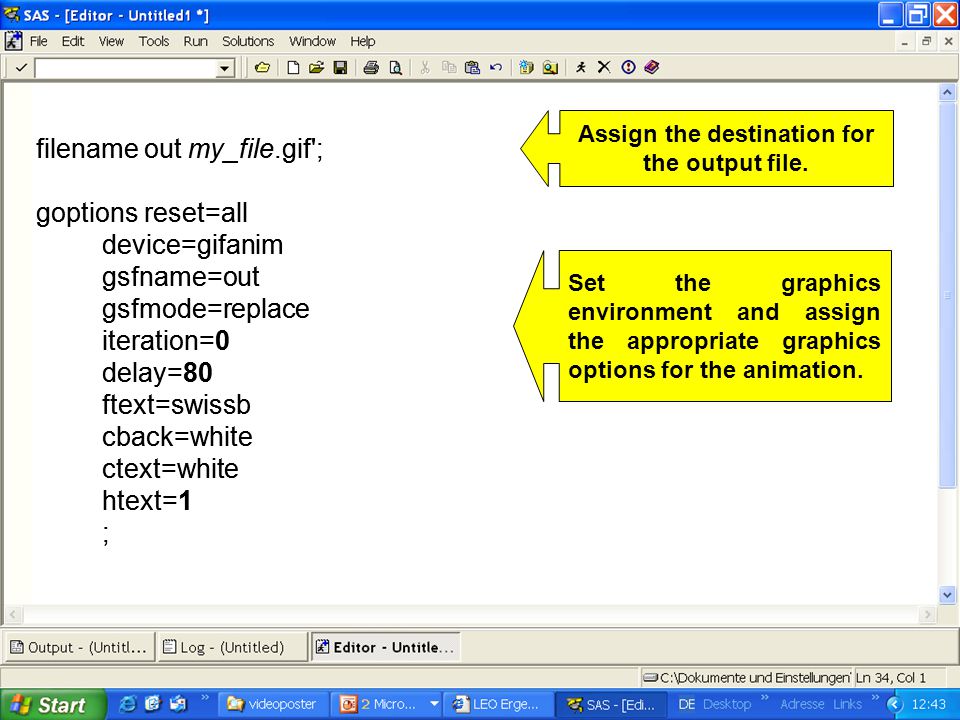Click SAS - [Edi... taskbar button

click(x=611, y=705)
